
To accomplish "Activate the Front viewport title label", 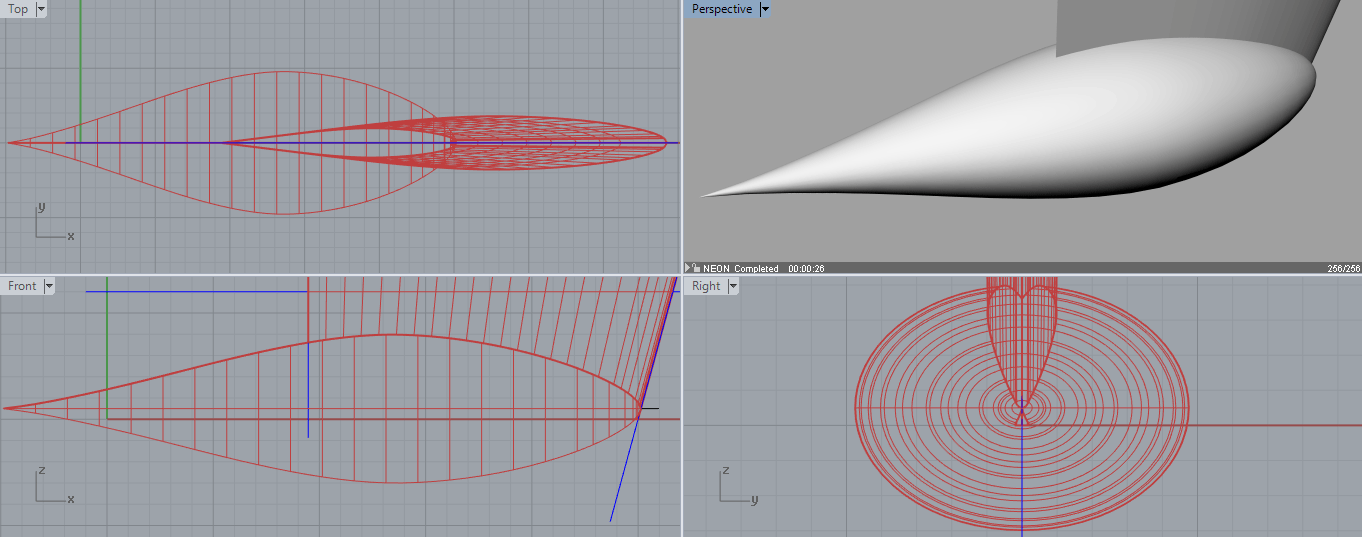I will (22, 286).
